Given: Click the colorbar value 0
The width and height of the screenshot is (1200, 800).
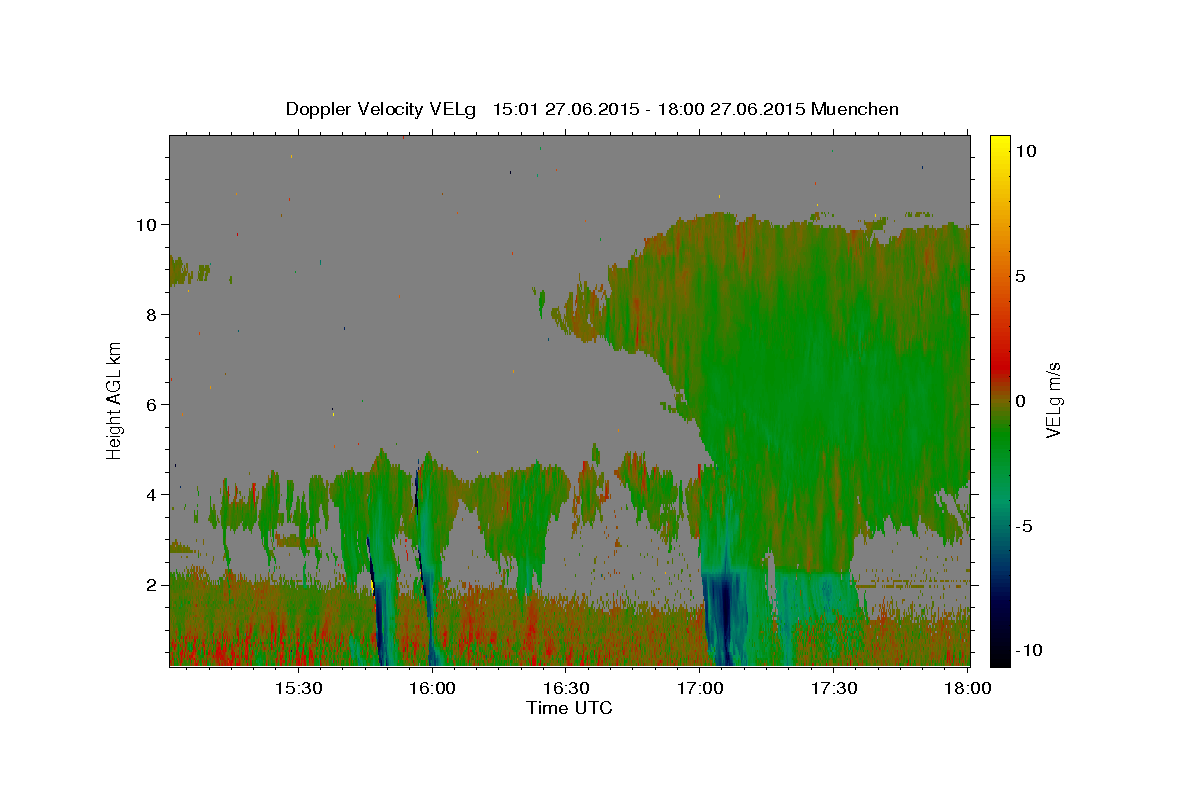Looking at the screenshot, I should pyautogui.click(x=1020, y=400).
